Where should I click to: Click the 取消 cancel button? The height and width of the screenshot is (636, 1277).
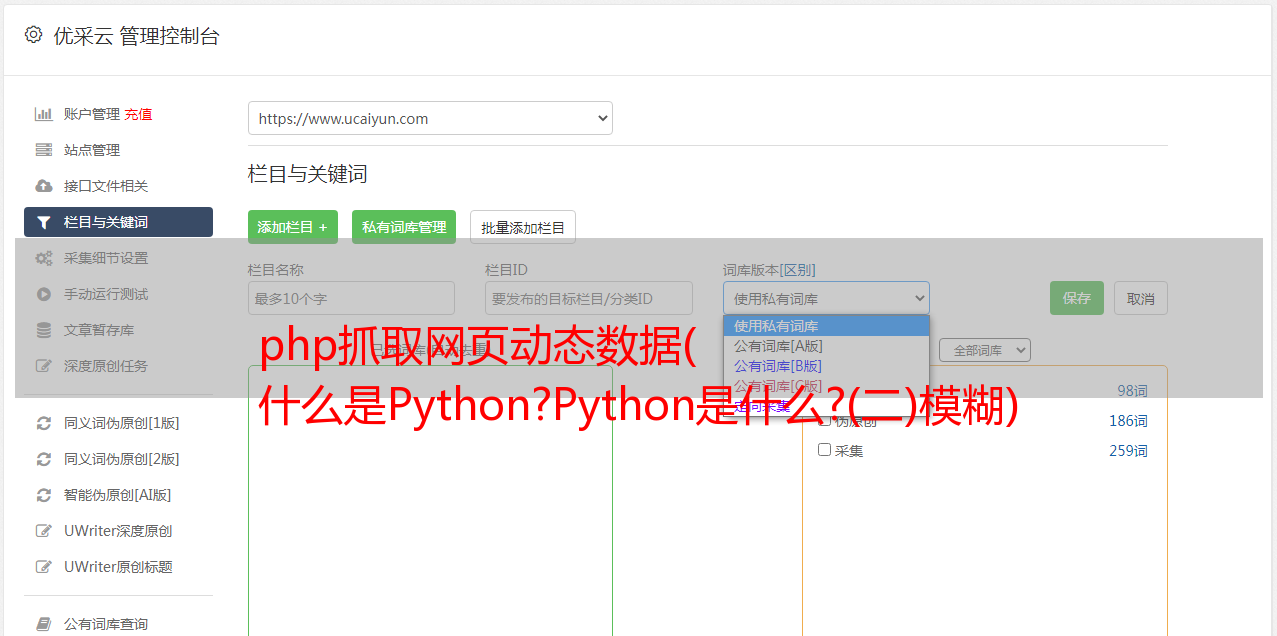coord(1141,298)
